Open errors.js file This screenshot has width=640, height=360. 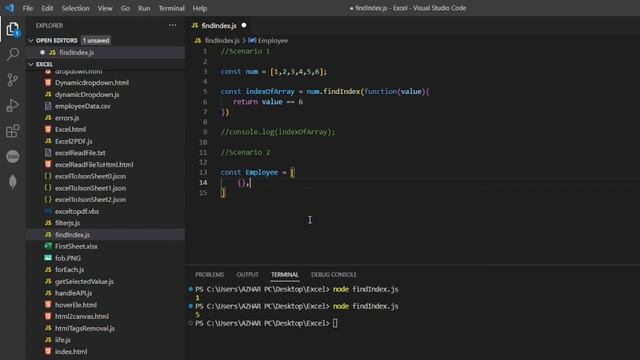pyautogui.click(x=67, y=118)
